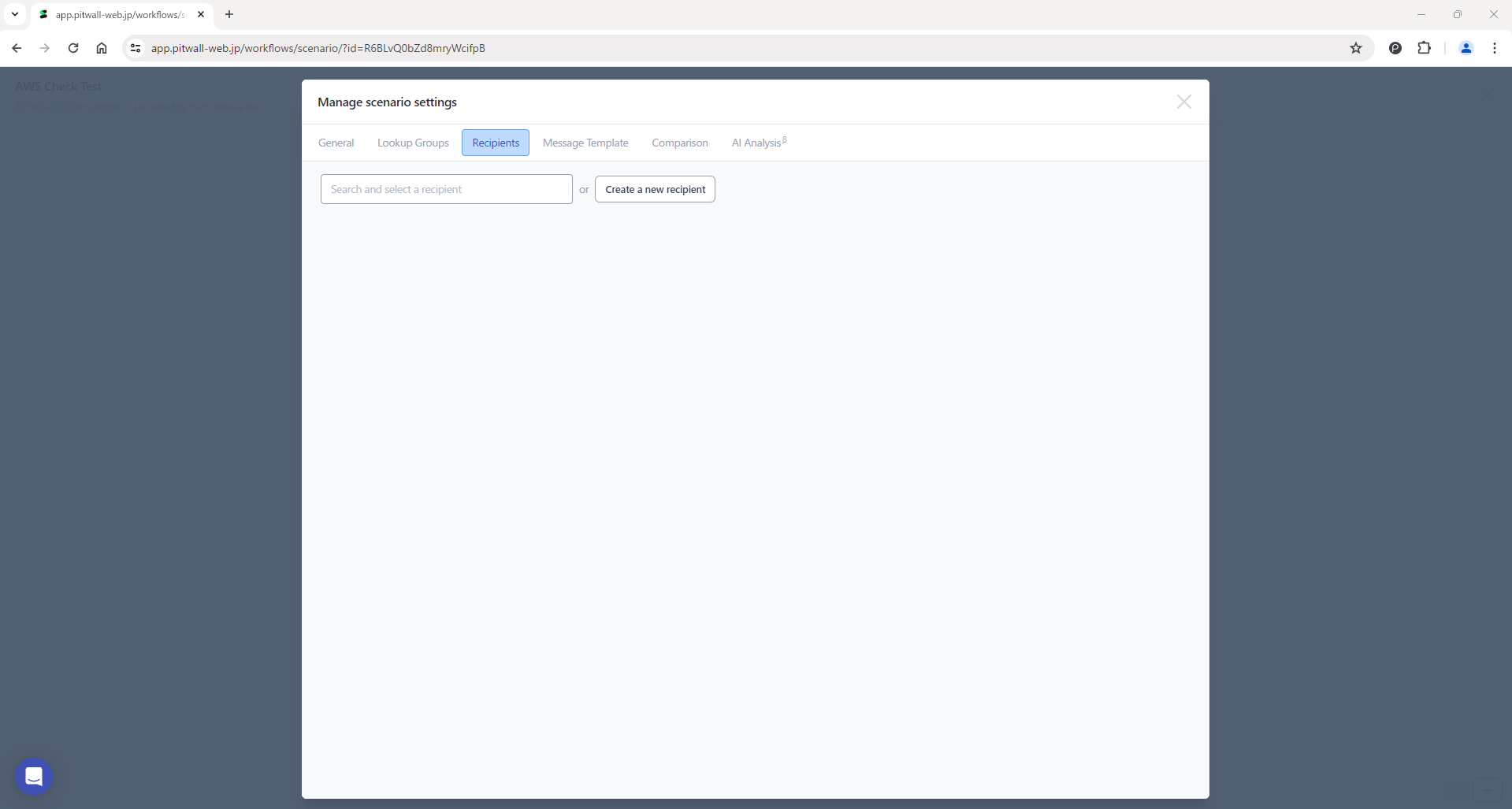Open the browser extensions menu
The image size is (1512, 809).
point(1424,48)
